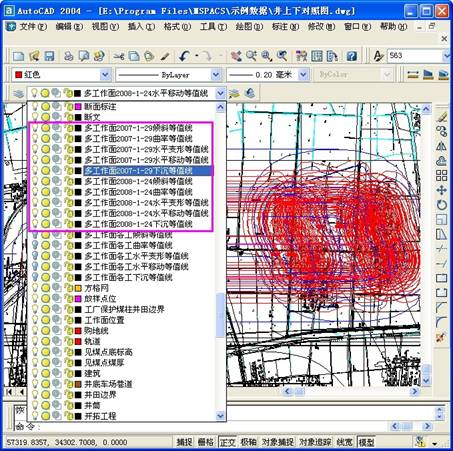Click Make Object's Layer Current icon
This screenshot has width=453, height=451.
(234, 93)
